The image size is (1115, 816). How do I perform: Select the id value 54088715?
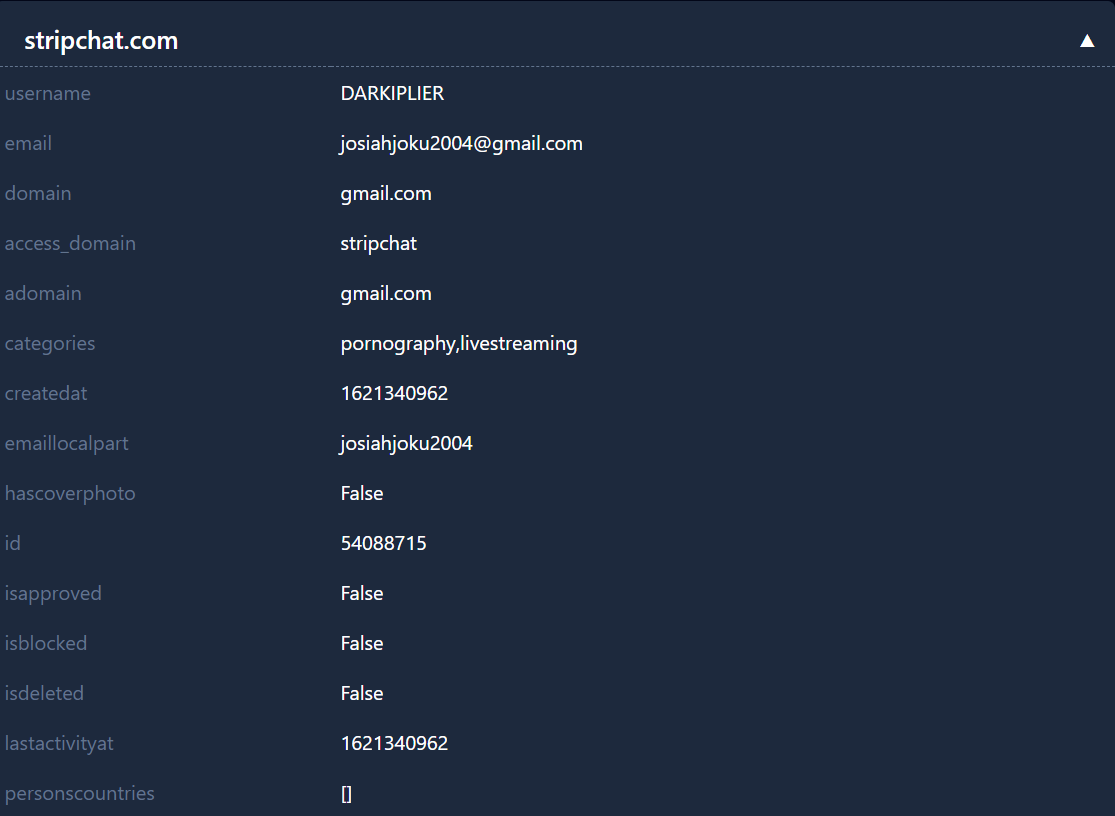pos(383,544)
